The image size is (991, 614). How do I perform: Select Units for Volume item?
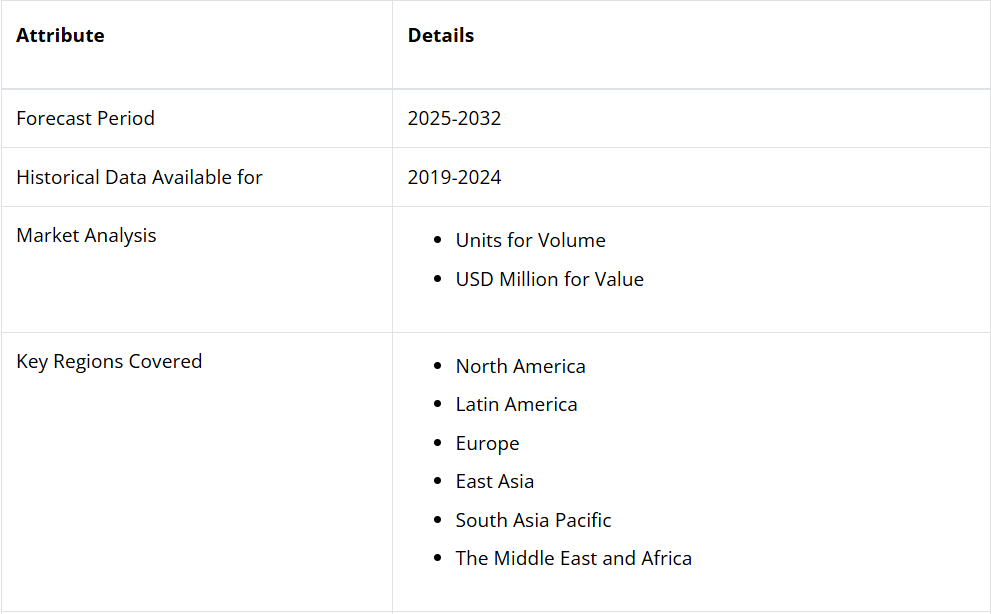pyautogui.click(x=530, y=240)
